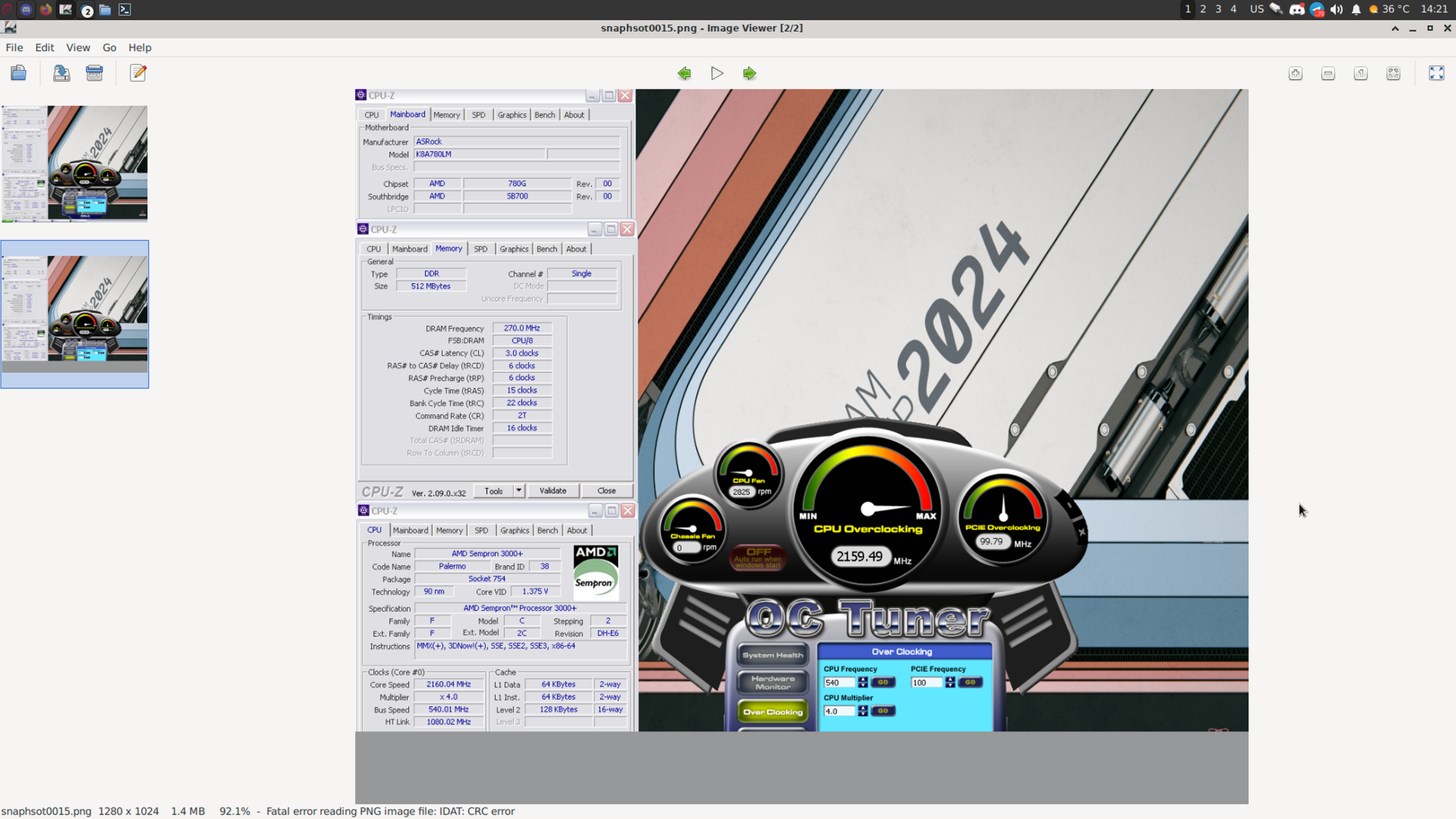Screen dimensions: 1456x819
Task: Open an image file with the folder toolbar icon
Action: point(18,74)
